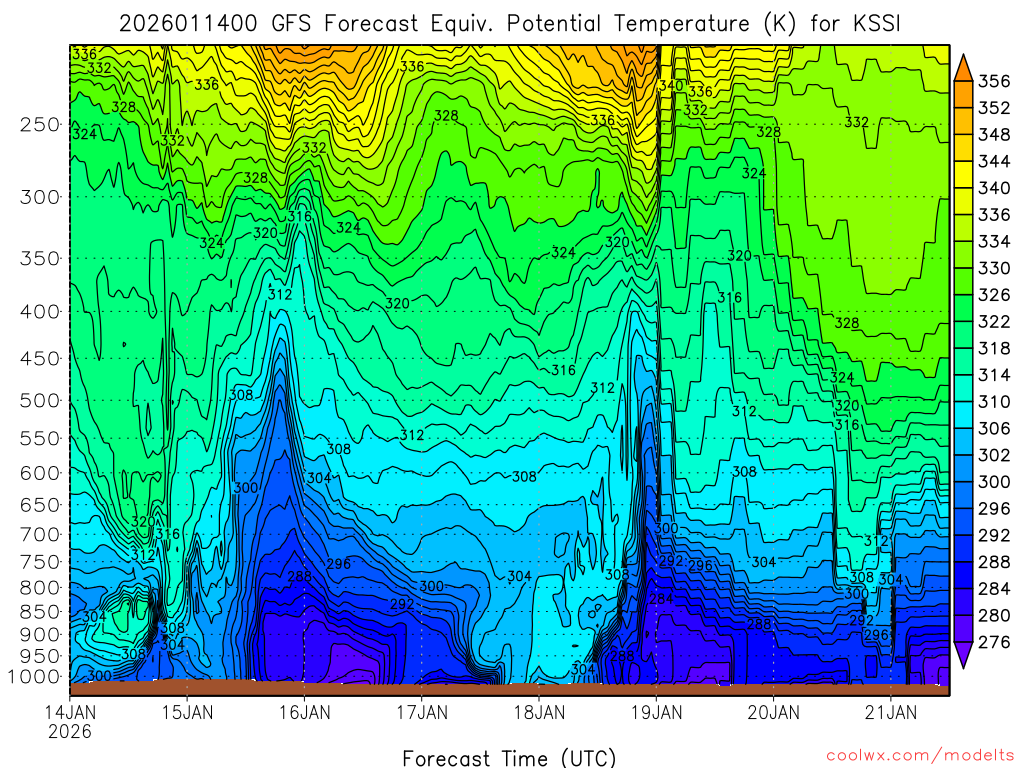The height and width of the screenshot is (768, 1024).
Task: Click the 288 color-scale value
Action: click(993, 562)
